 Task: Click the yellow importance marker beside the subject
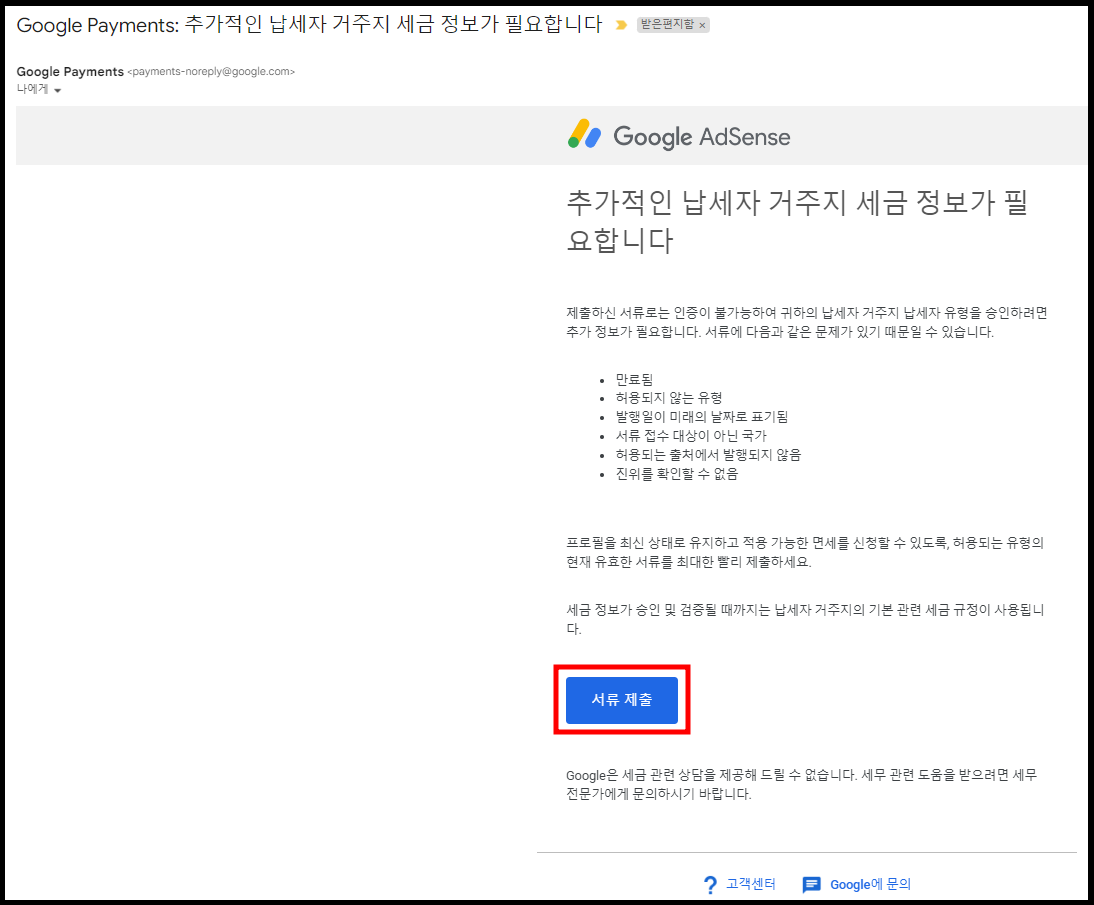click(621, 25)
